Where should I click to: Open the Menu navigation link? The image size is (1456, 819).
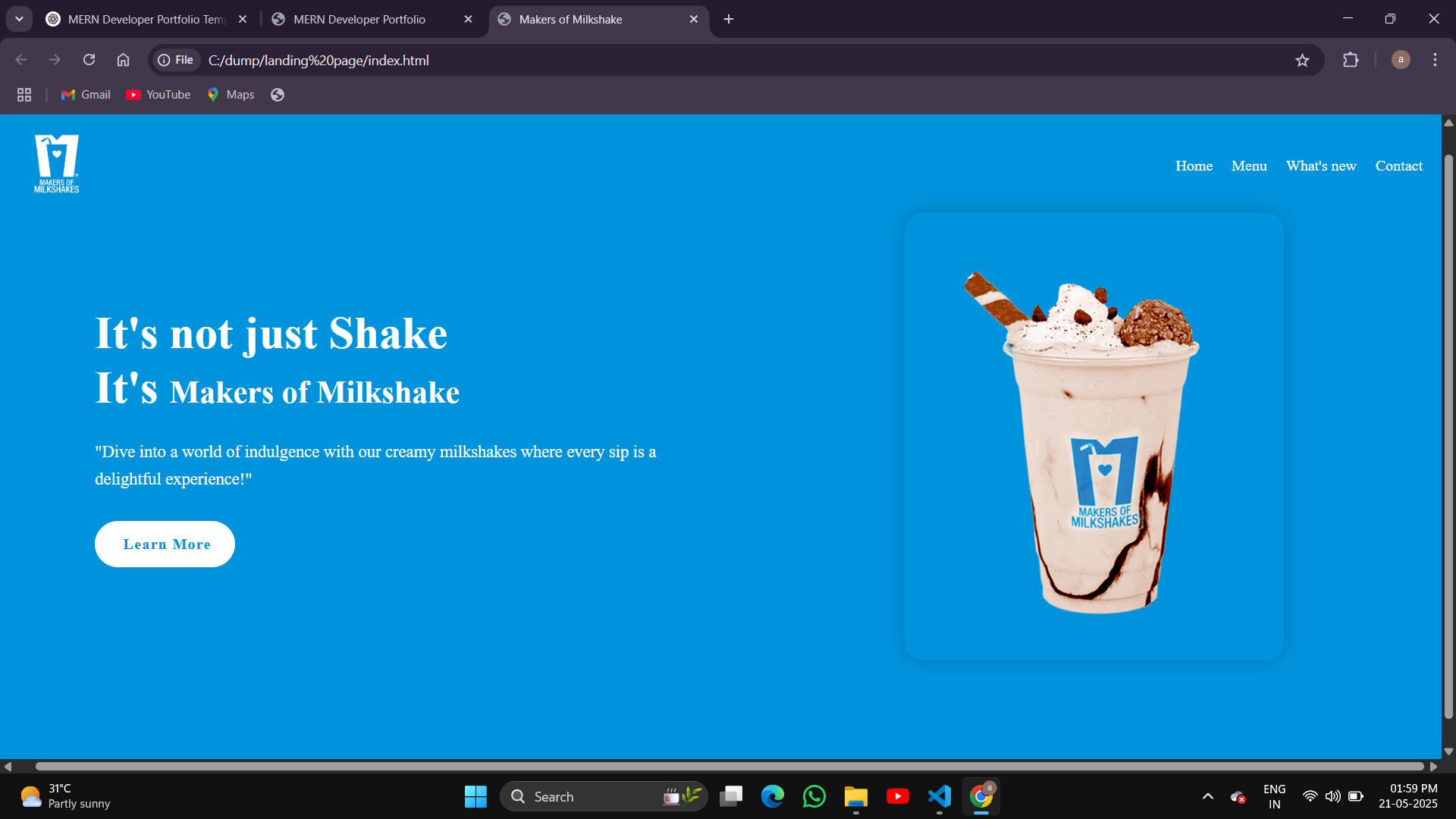1249,166
